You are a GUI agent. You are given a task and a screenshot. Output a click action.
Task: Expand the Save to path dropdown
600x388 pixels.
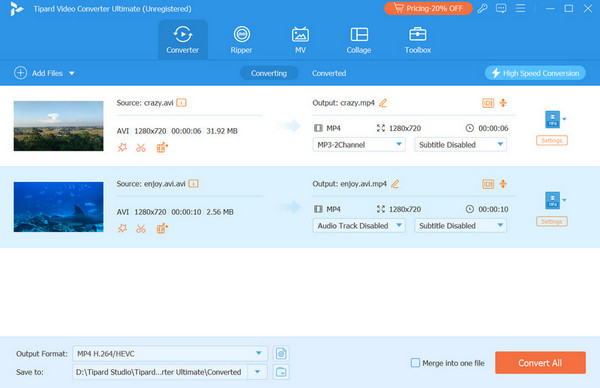(258, 372)
